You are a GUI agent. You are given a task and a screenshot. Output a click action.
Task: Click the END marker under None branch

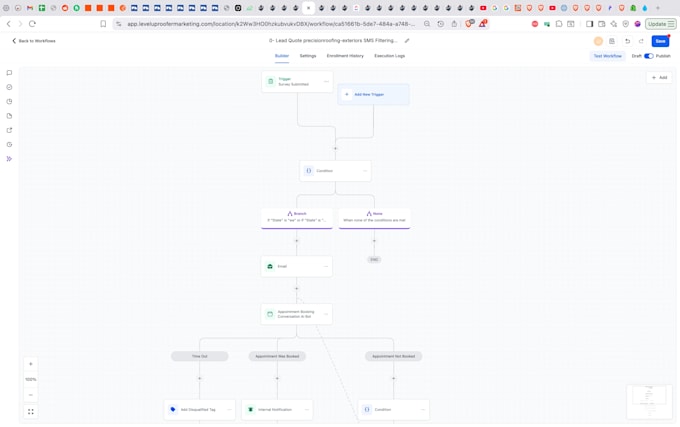pyautogui.click(x=374, y=260)
